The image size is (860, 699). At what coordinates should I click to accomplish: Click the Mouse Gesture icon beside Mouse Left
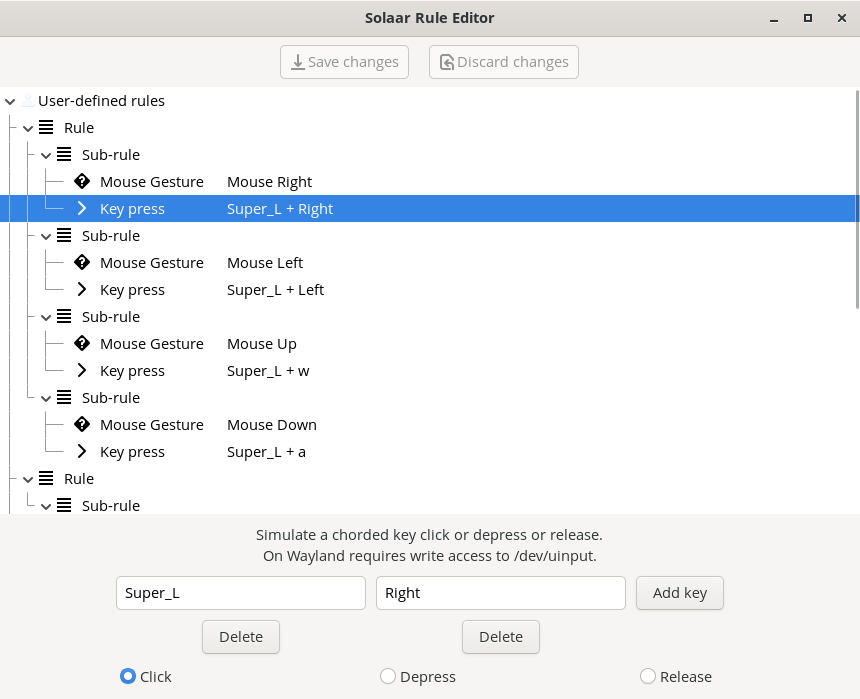(x=82, y=263)
